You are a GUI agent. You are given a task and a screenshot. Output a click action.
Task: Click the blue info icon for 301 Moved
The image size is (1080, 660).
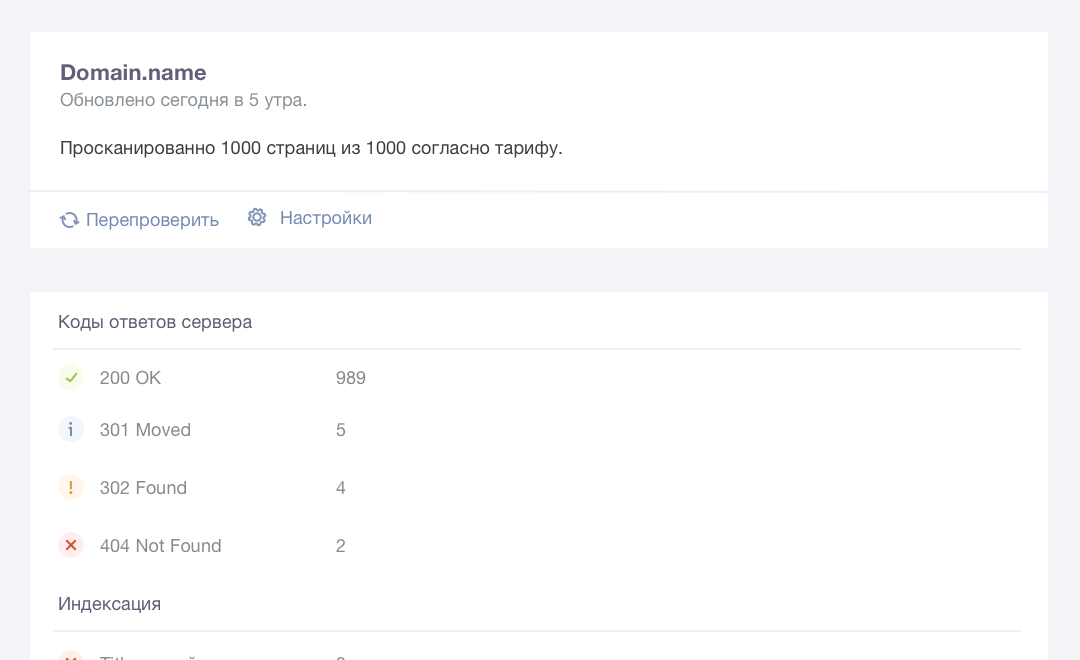tap(71, 430)
